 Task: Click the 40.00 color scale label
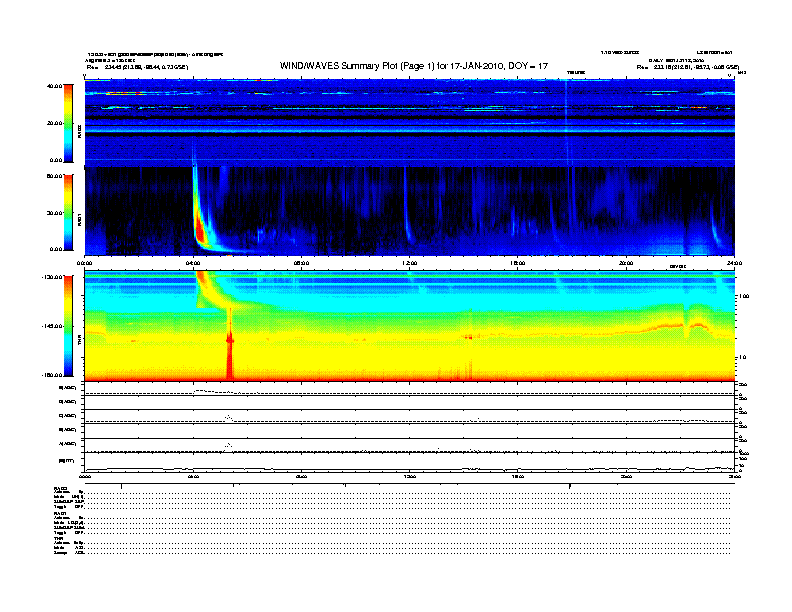pyautogui.click(x=54, y=86)
